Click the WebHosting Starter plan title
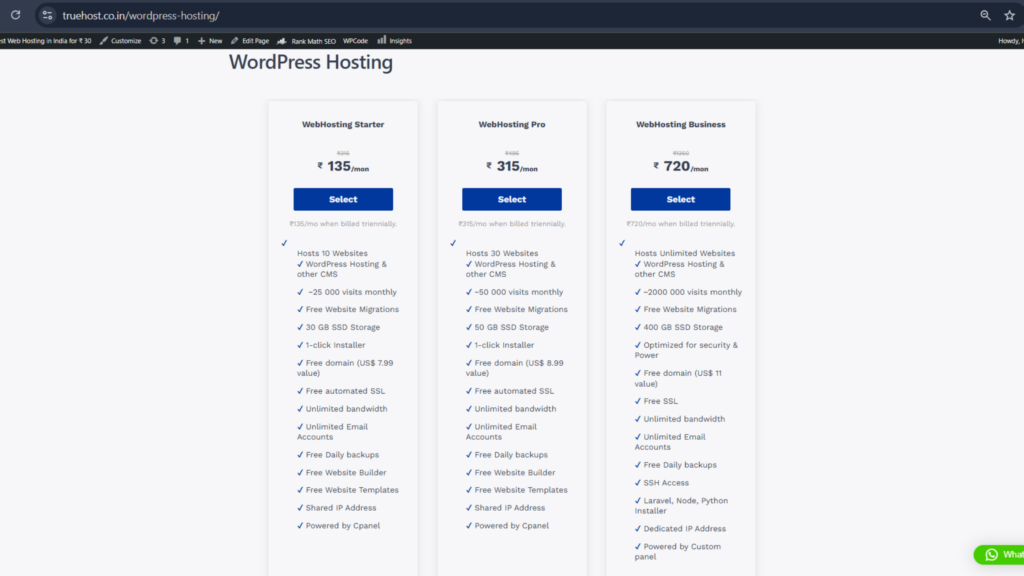1024x576 pixels. (x=343, y=124)
